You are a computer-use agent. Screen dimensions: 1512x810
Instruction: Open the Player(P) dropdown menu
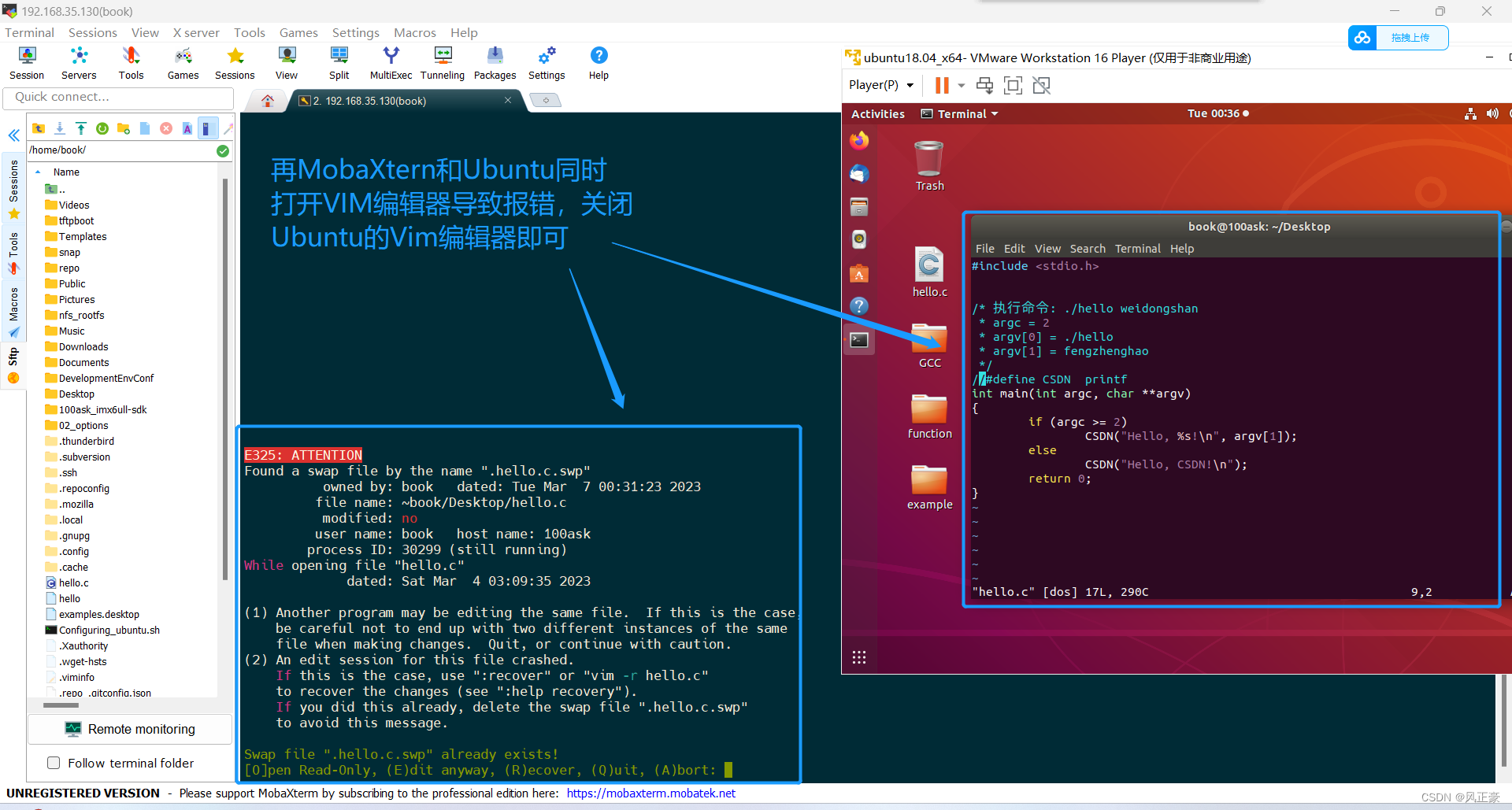point(881,85)
